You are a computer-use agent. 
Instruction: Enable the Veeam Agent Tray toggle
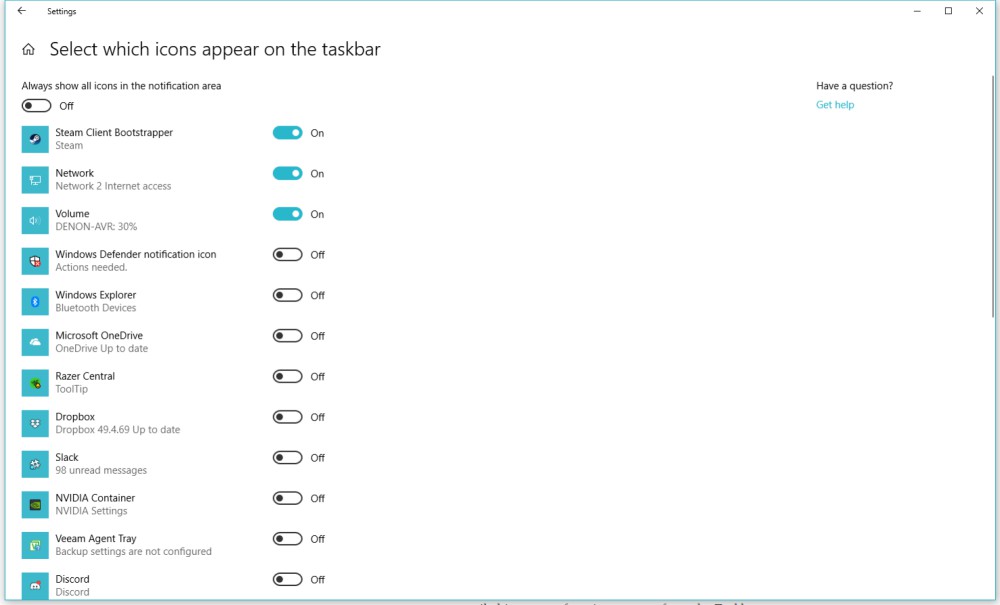coord(288,539)
